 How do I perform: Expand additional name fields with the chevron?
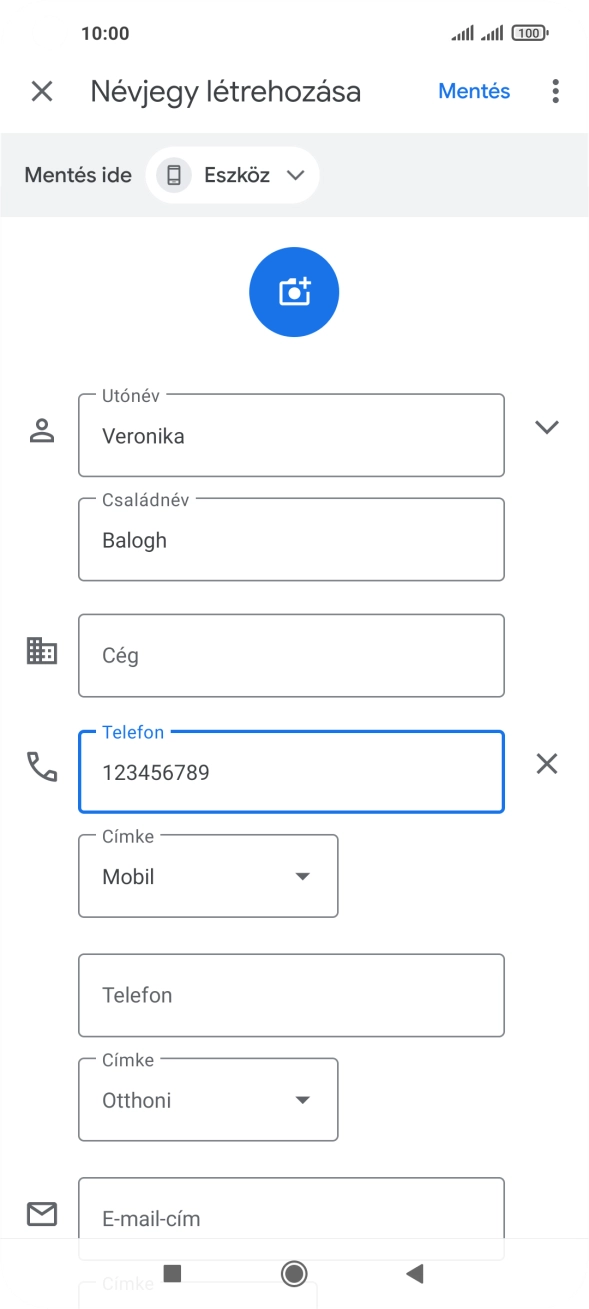pos(547,426)
